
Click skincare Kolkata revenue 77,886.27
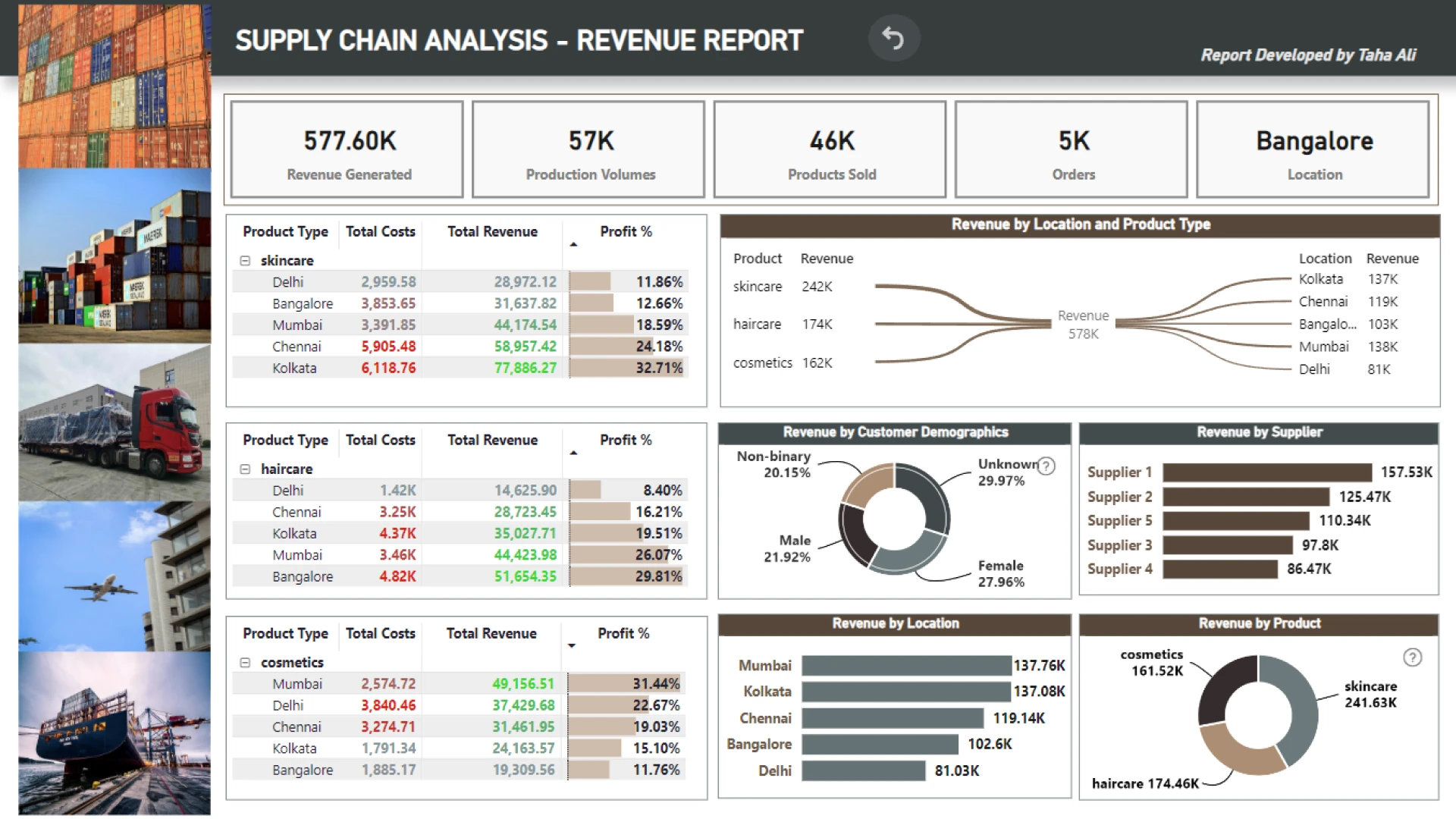(526, 369)
